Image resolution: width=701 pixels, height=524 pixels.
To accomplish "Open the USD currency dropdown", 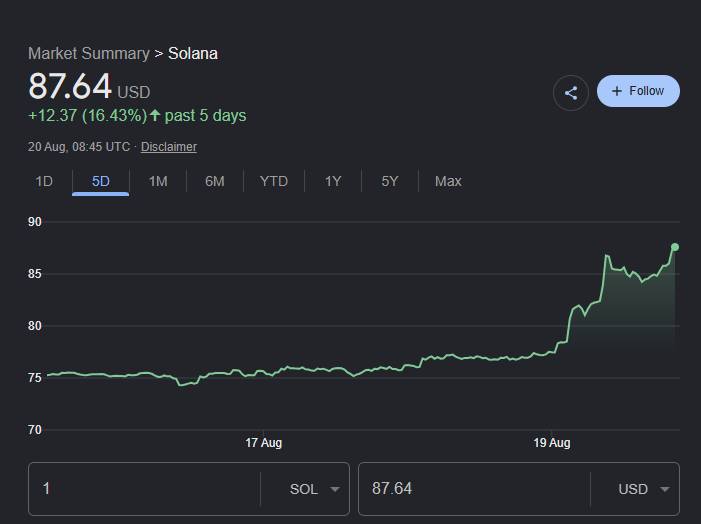I will pyautogui.click(x=644, y=489).
